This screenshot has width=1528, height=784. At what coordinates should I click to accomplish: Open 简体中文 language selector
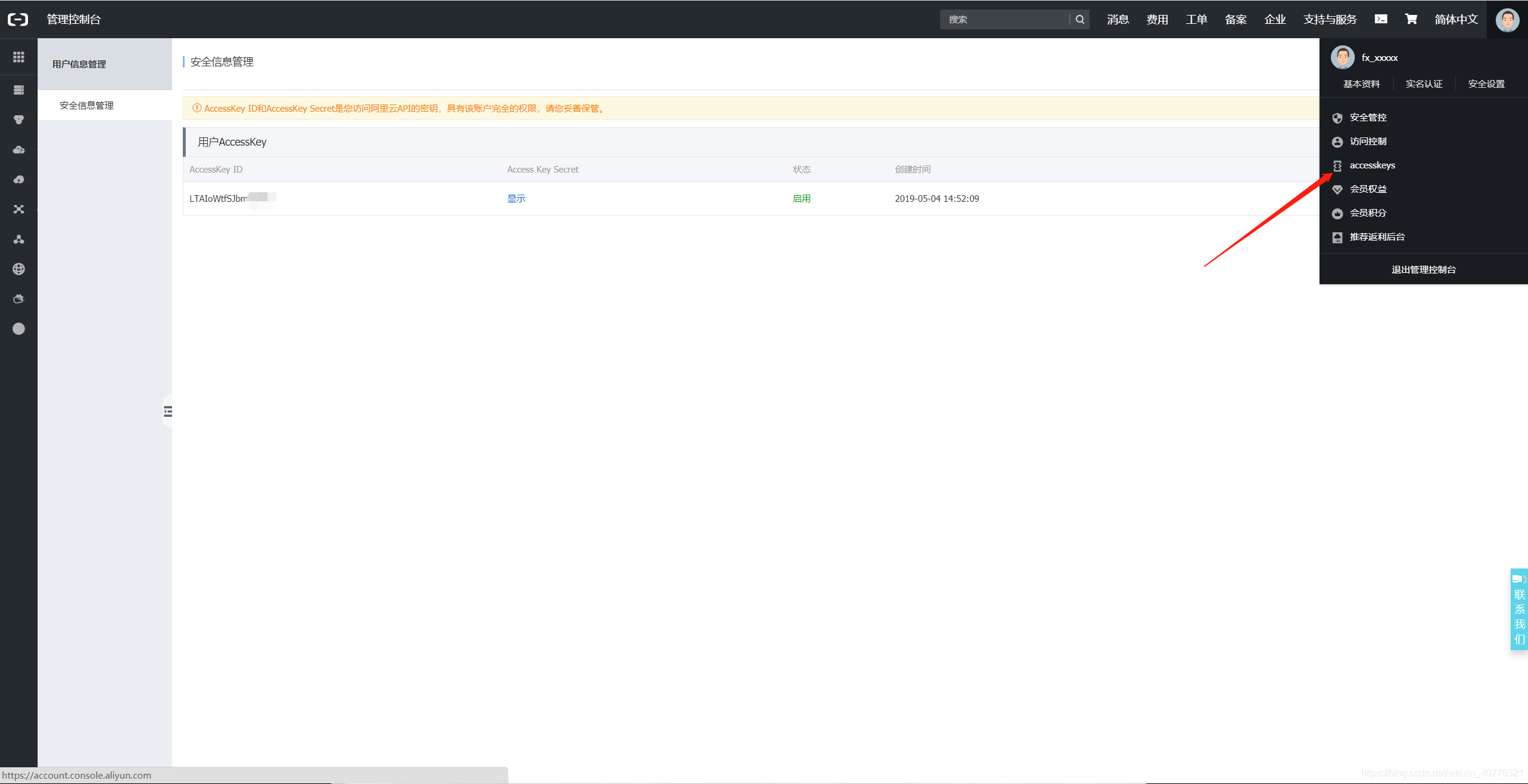tap(1456, 19)
